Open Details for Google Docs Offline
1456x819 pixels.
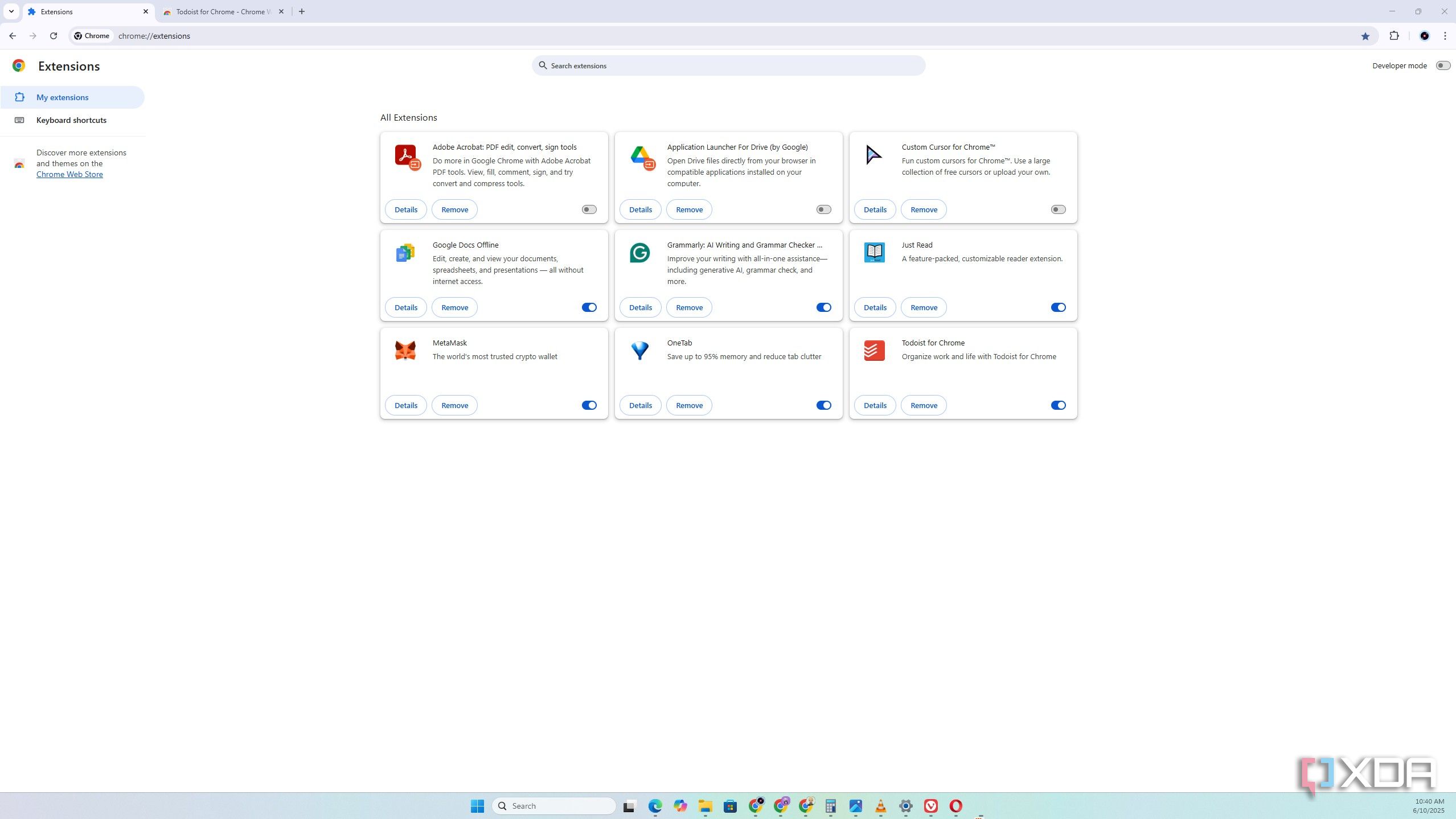pos(405,307)
